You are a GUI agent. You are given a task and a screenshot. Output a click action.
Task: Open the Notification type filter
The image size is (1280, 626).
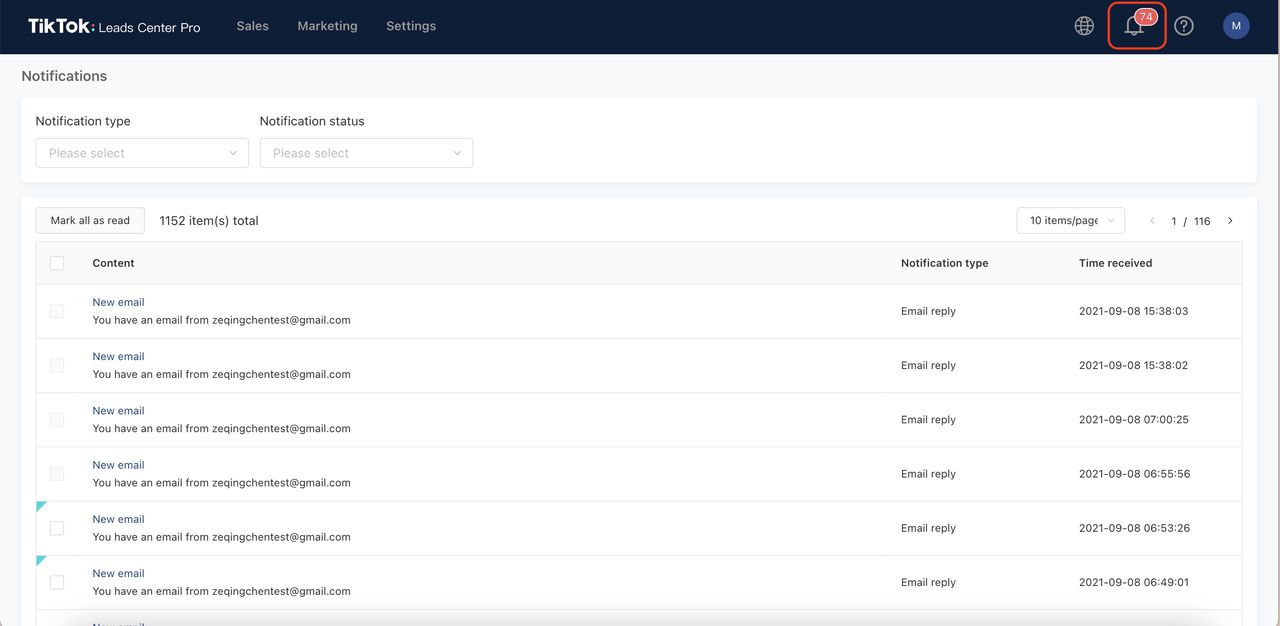click(141, 152)
